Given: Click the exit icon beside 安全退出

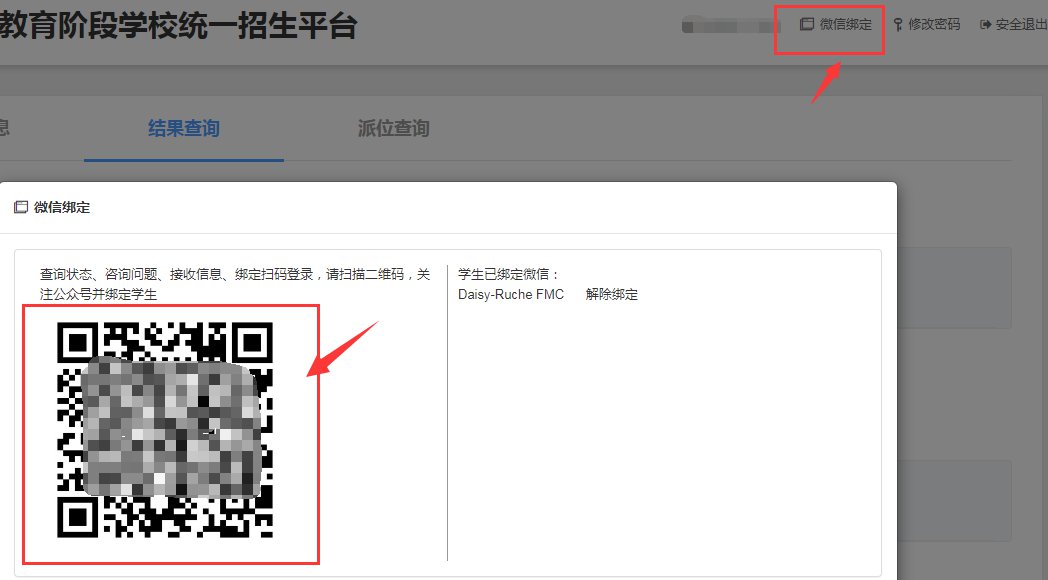Looking at the screenshot, I should point(985,25).
